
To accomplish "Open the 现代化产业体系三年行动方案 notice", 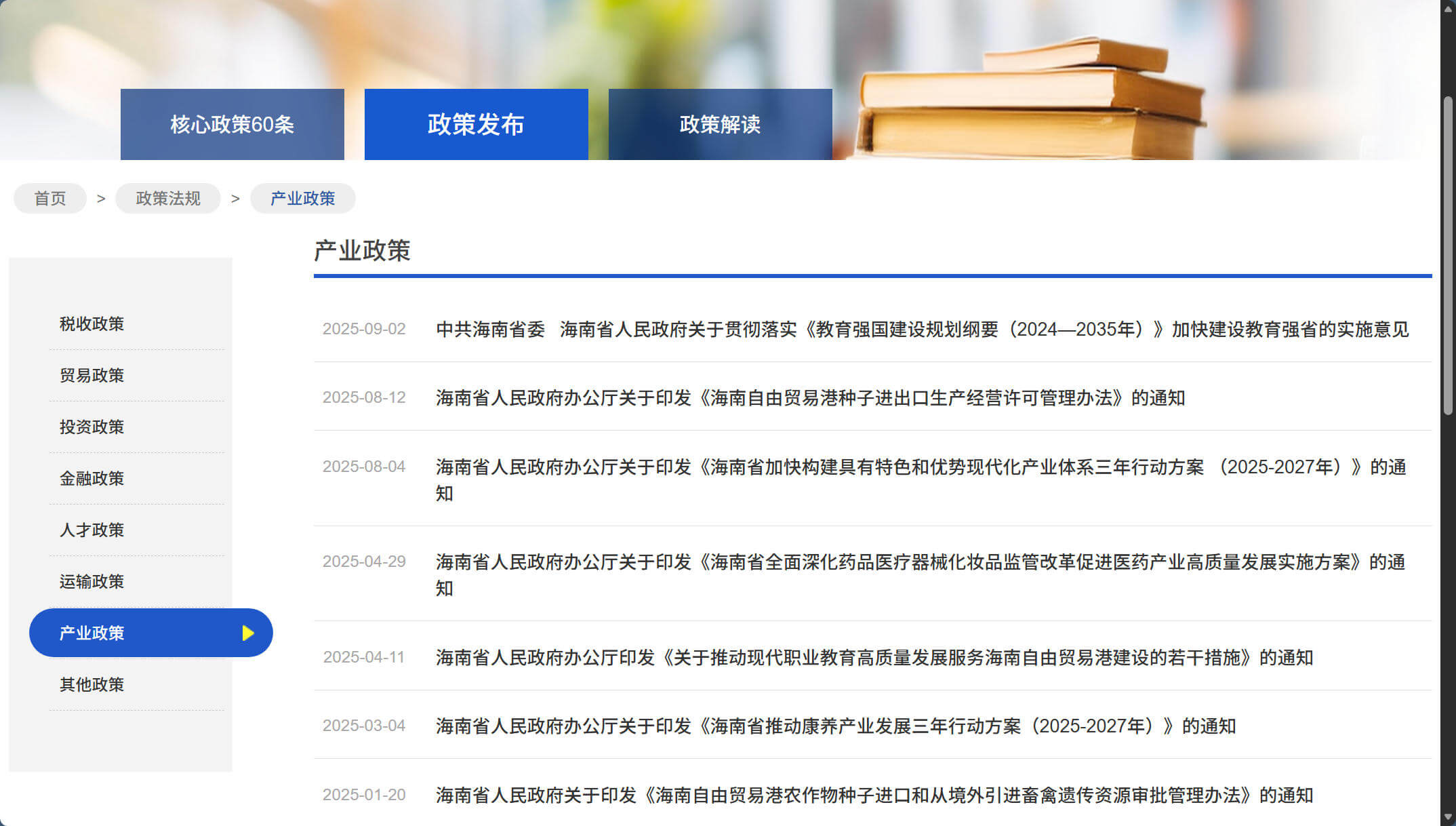I will tap(921, 467).
